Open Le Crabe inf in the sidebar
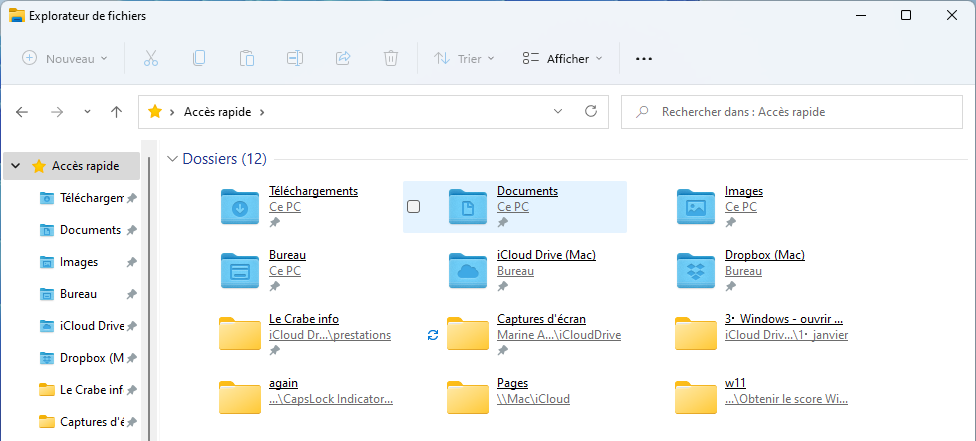The height and width of the screenshot is (441, 976). click(x=92, y=390)
